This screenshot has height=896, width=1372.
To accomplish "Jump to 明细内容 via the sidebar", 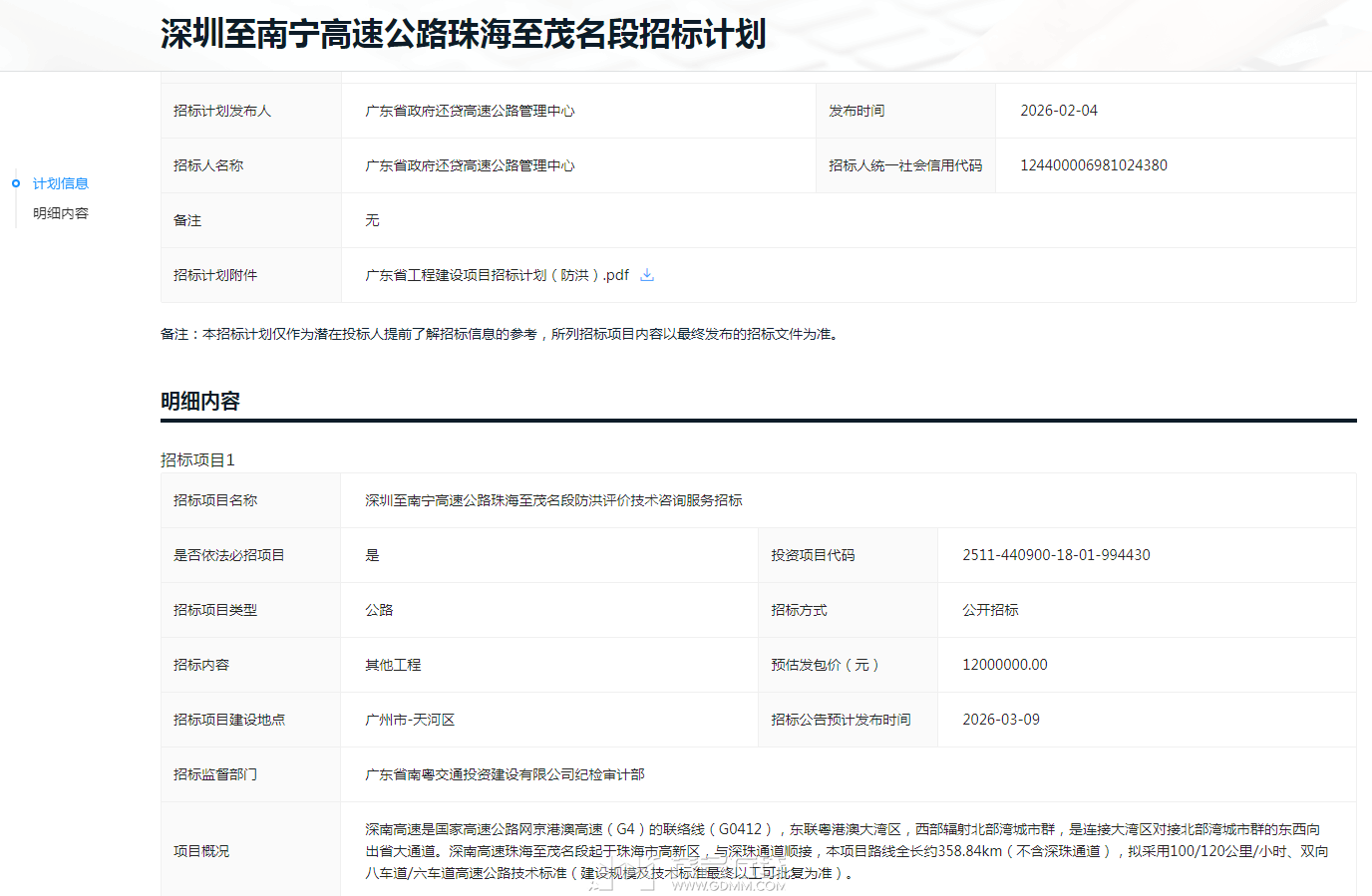I will (61, 213).
